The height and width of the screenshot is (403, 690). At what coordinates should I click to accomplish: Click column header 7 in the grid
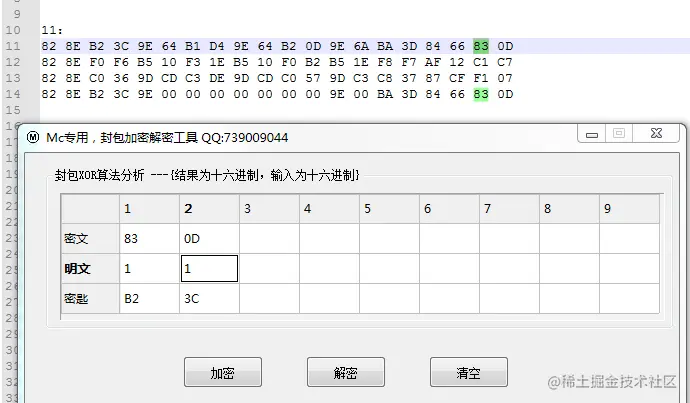pyautogui.click(x=509, y=209)
